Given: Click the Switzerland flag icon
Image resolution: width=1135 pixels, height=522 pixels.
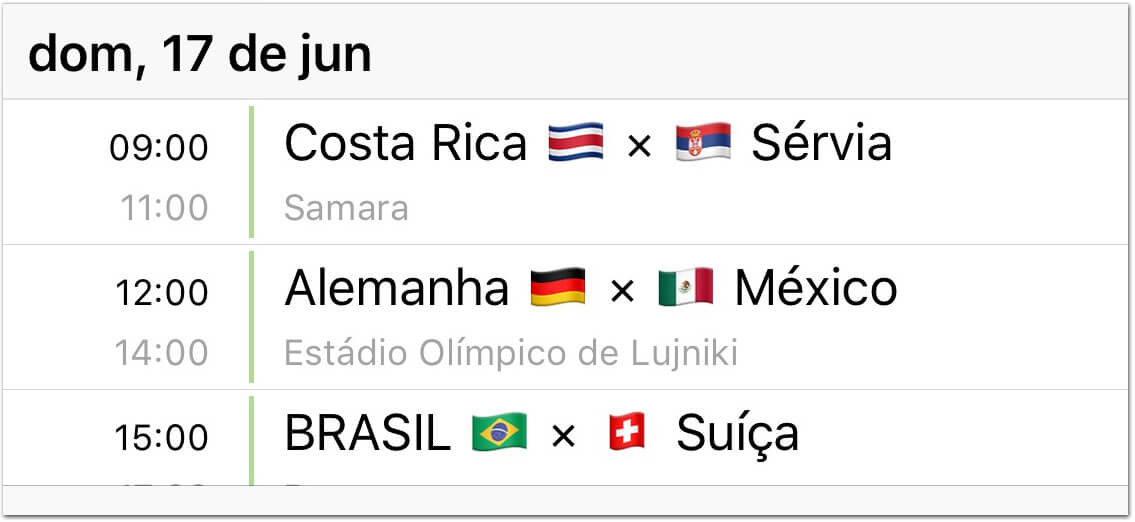Looking at the screenshot, I should 627,432.
